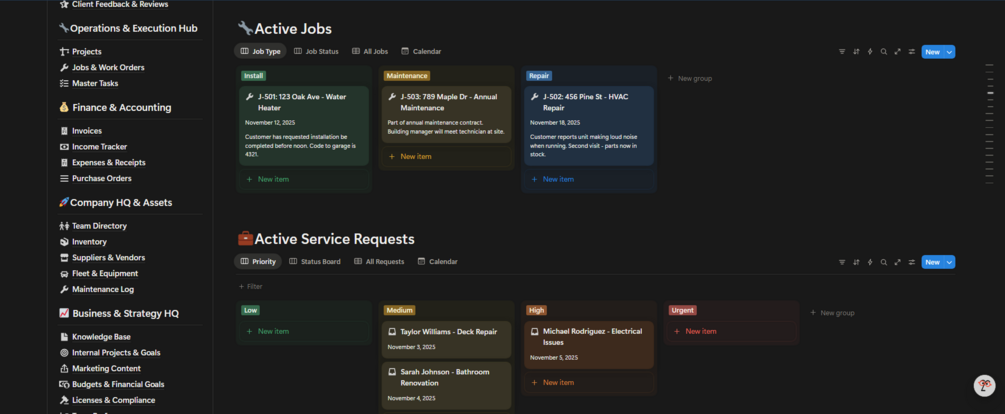The width and height of the screenshot is (1005, 414).
Task: Open Projects page in sidebar
Action: click(87, 52)
